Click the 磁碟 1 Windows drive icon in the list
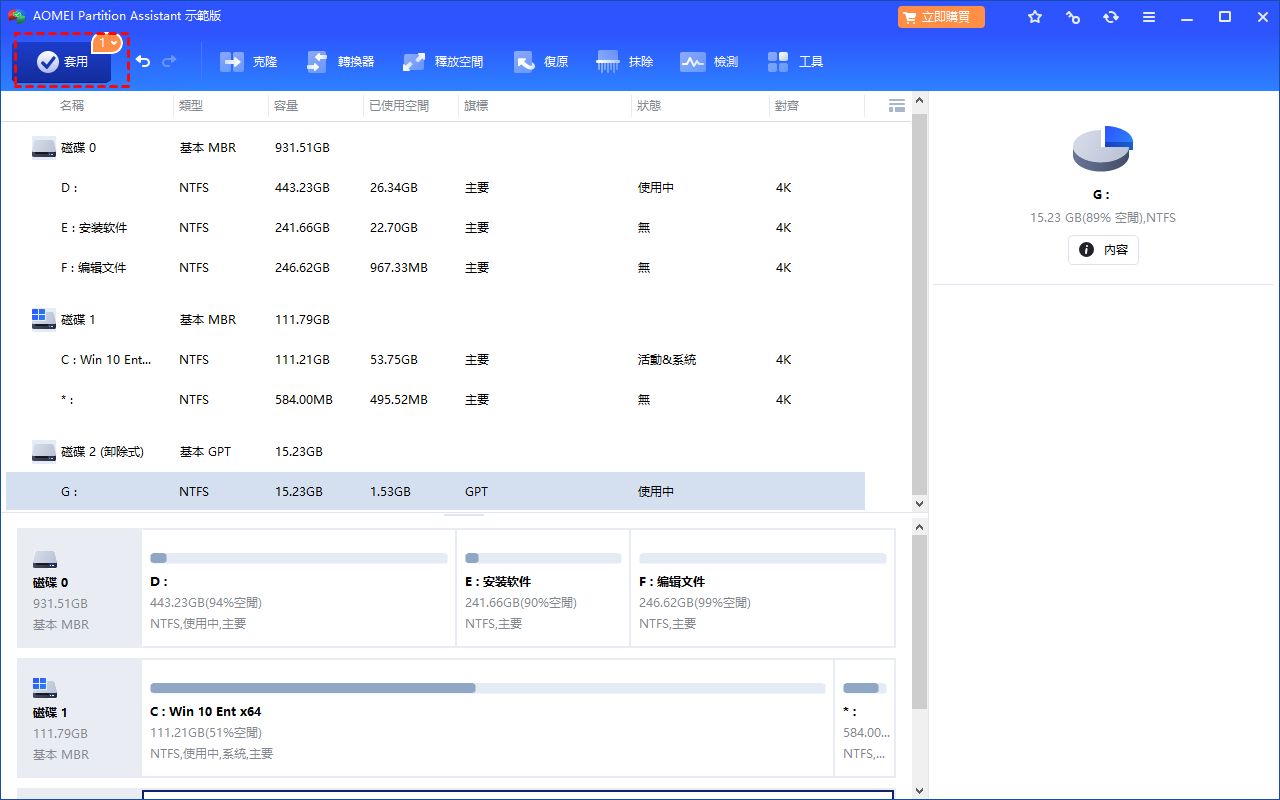 44,319
